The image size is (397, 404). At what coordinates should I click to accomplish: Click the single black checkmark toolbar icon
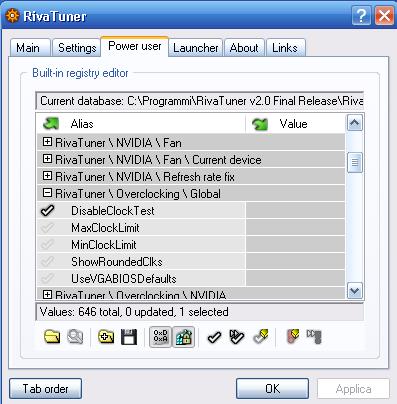214,337
